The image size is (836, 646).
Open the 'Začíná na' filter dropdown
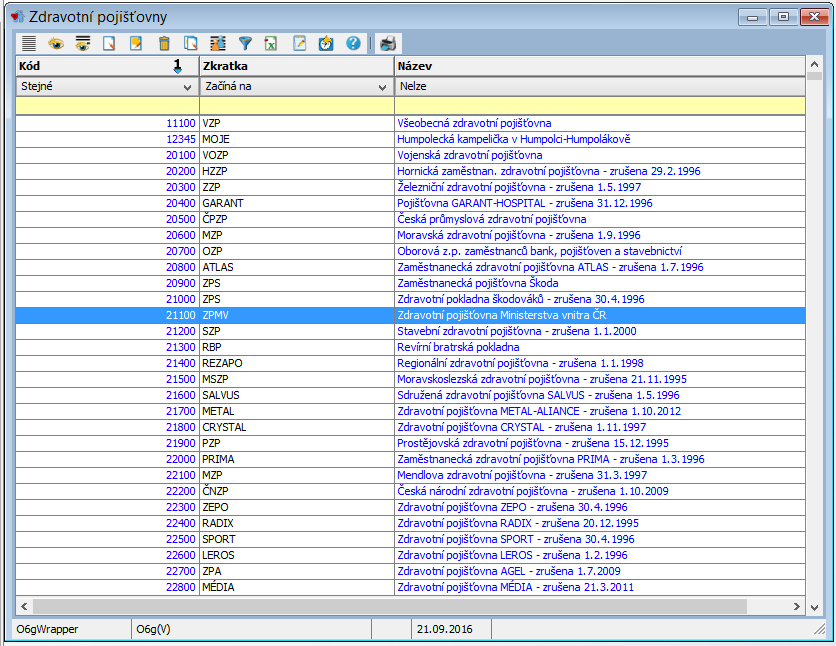(x=384, y=87)
